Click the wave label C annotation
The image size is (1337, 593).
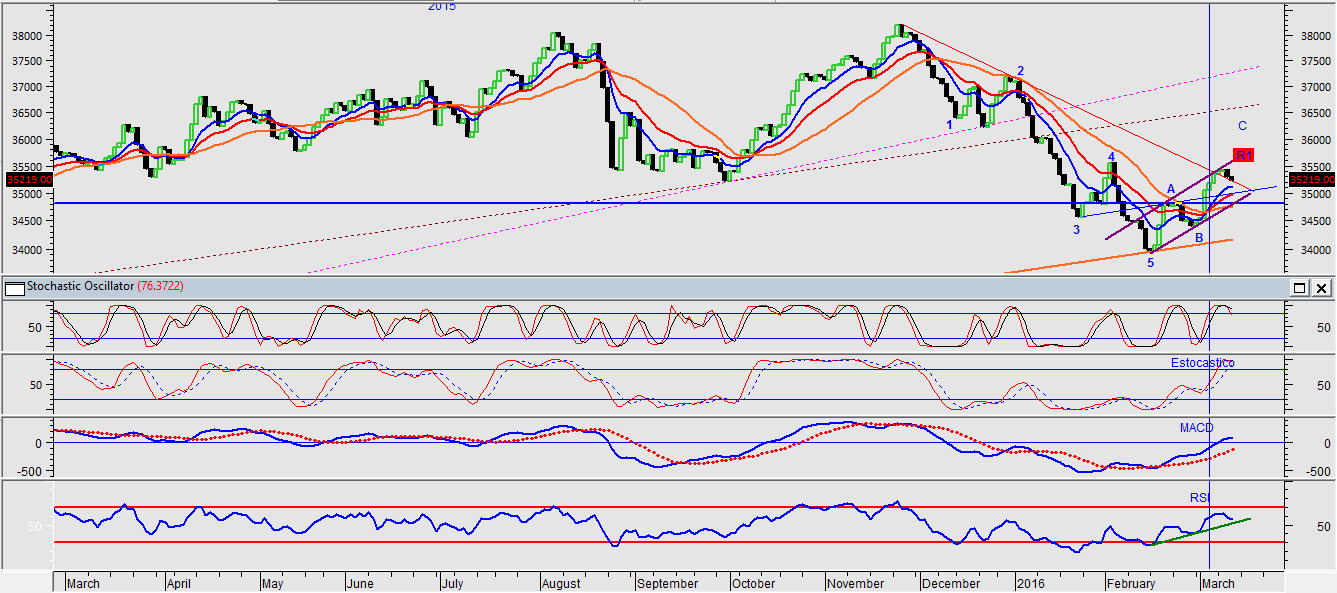pos(1242,126)
